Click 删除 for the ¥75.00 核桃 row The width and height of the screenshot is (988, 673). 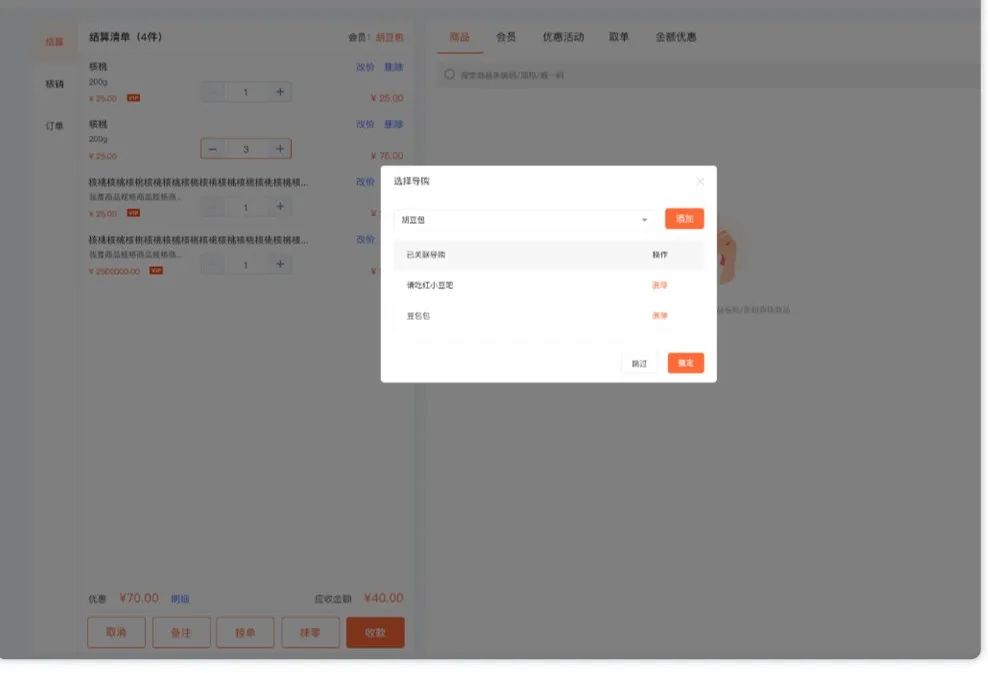[393, 124]
